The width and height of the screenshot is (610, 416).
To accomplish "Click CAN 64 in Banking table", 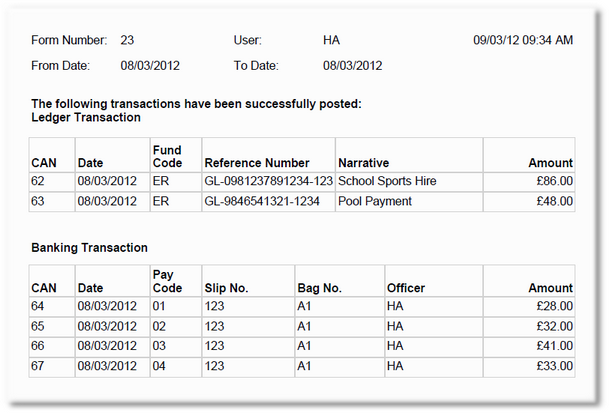I will coord(39,306).
